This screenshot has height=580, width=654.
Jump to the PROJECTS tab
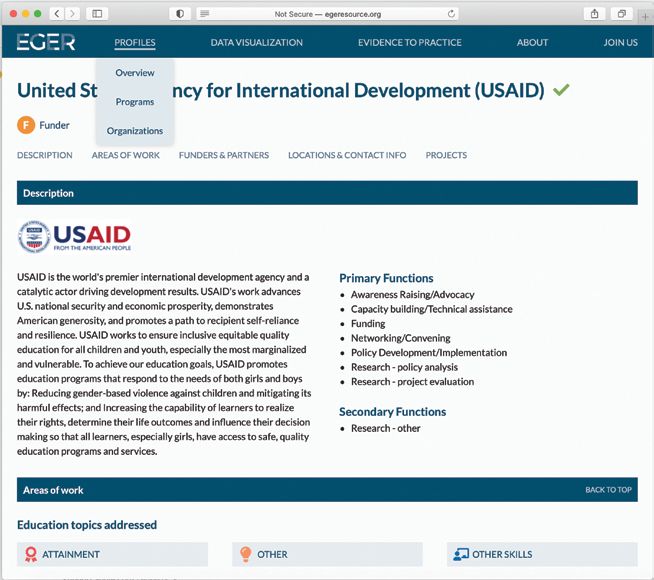pyautogui.click(x=446, y=155)
